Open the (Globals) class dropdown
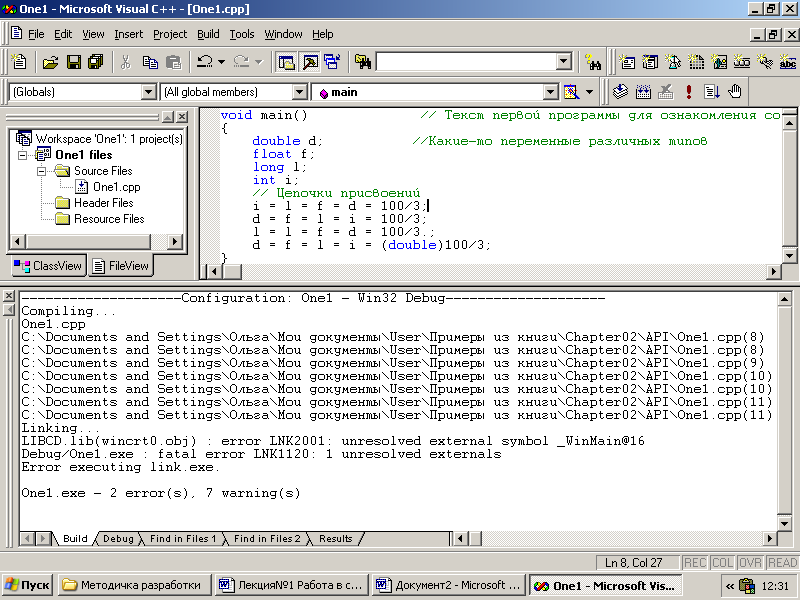This screenshot has height=600, width=800. click(148, 92)
